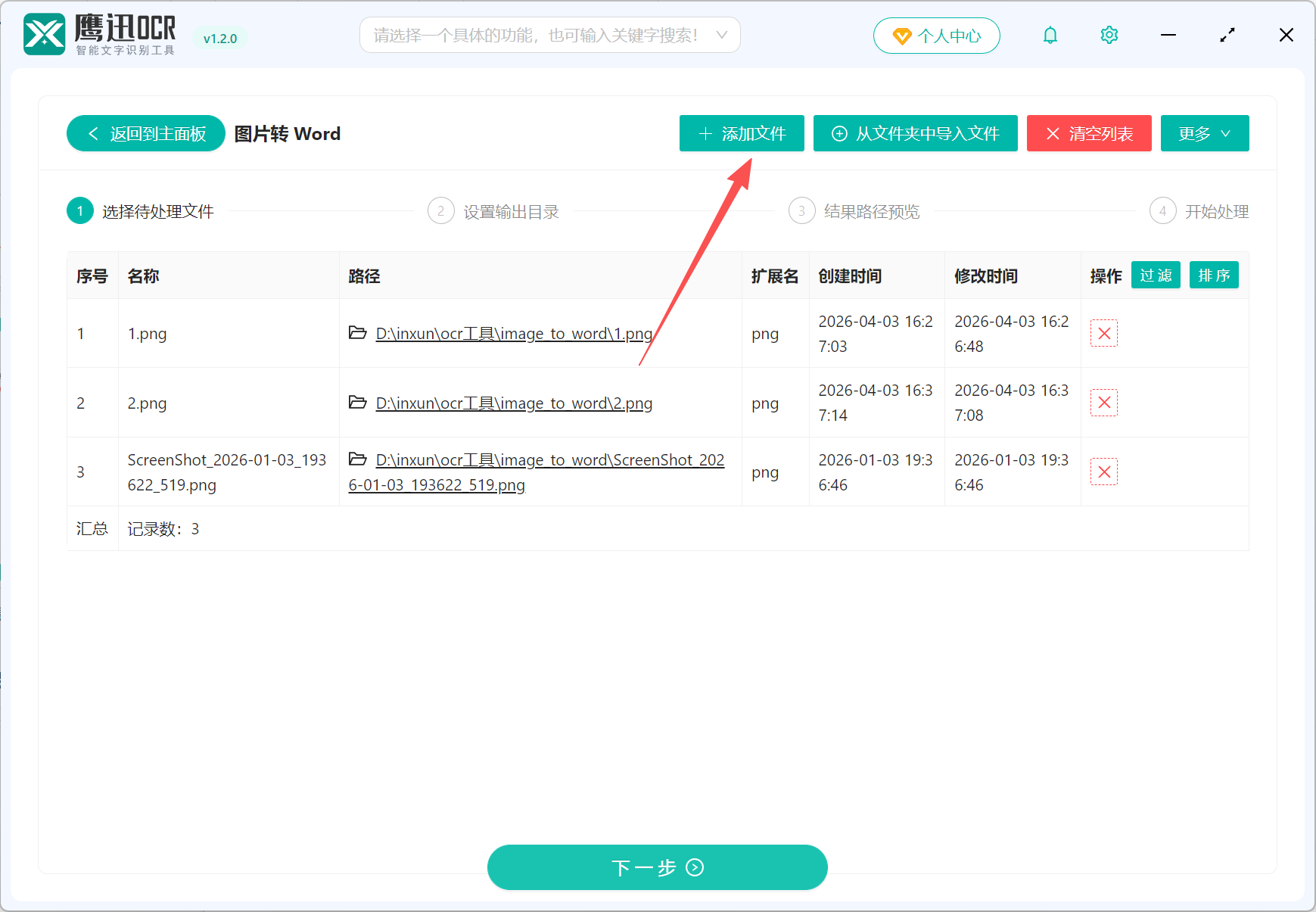Open the 更多 dropdown
The image size is (1316, 912).
point(1205,133)
